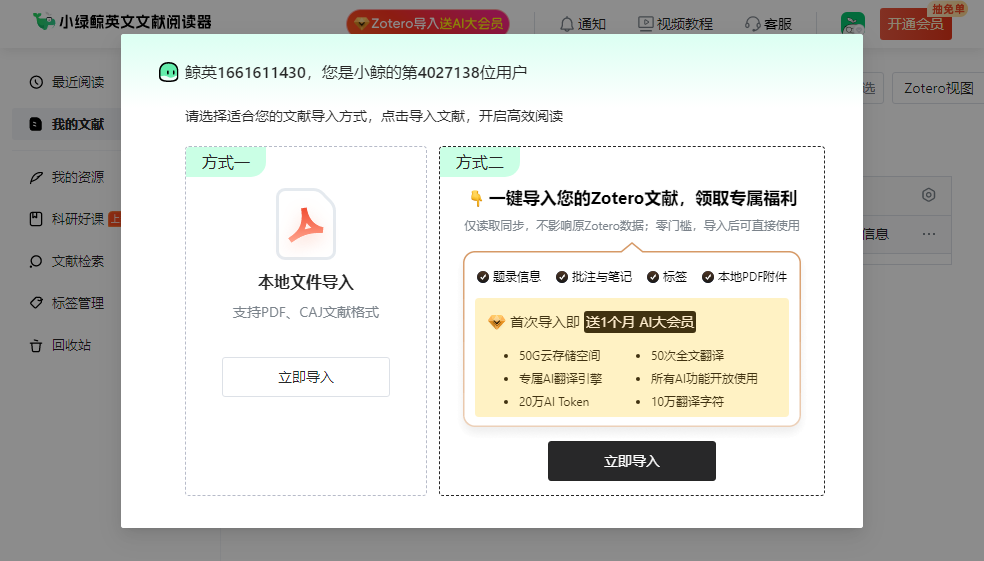Click the PDF file icon in 方式一
984x561 pixels.
(306, 224)
